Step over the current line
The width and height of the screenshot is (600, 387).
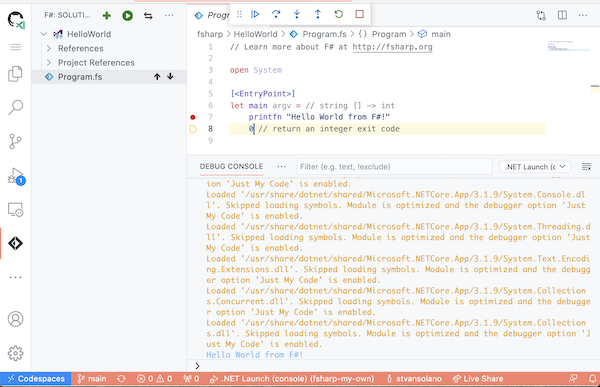[276, 15]
